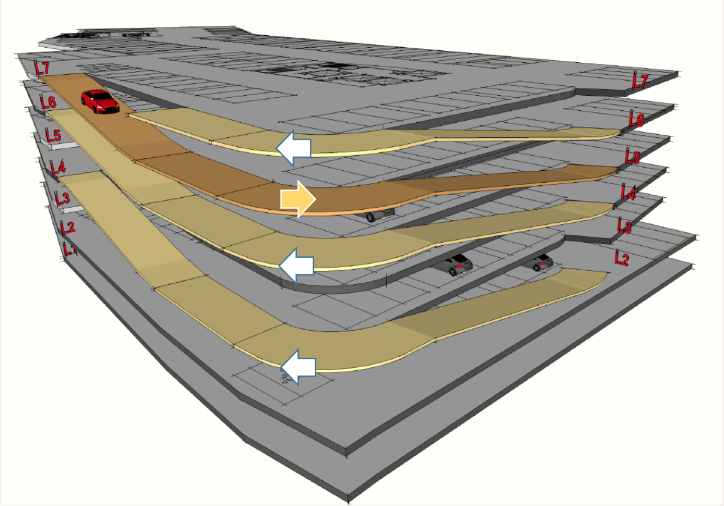The height and width of the screenshot is (506, 724).
Task: Click the L7 label on the right side
Action: (x=640, y=81)
